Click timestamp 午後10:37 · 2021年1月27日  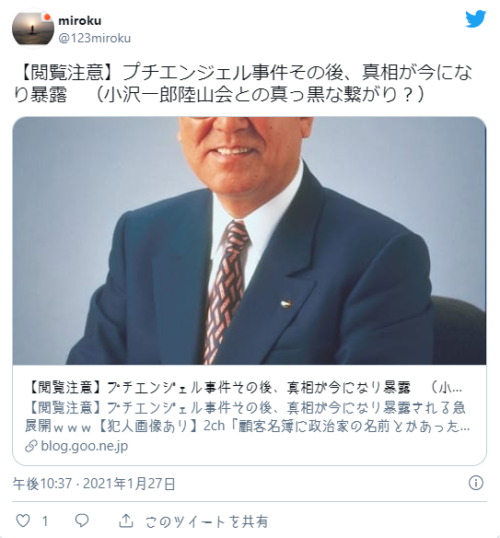94,484
